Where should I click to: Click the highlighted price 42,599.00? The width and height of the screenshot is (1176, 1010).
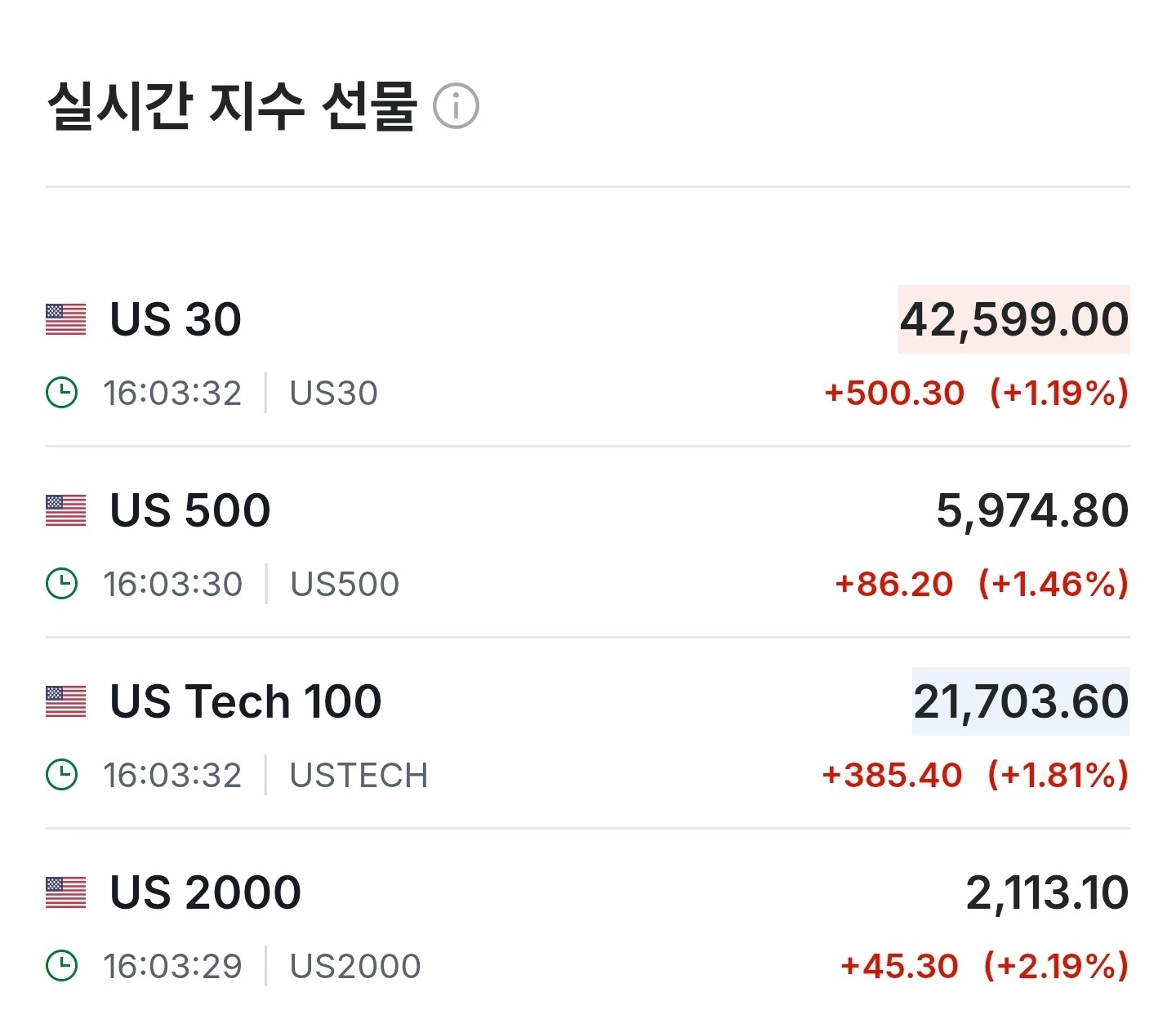(1013, 319)
